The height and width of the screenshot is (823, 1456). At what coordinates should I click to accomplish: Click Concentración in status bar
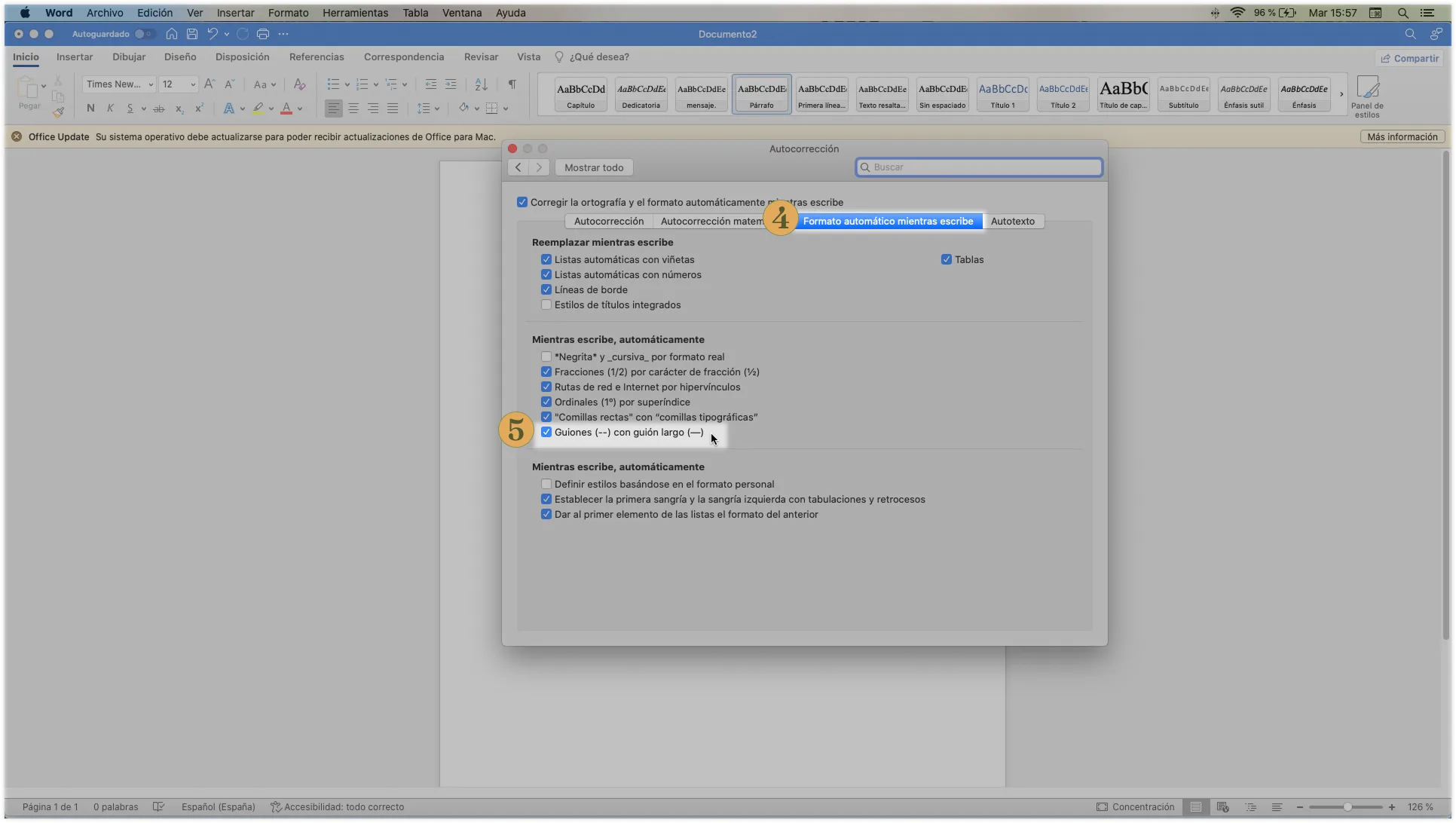tap(1135, 806)
